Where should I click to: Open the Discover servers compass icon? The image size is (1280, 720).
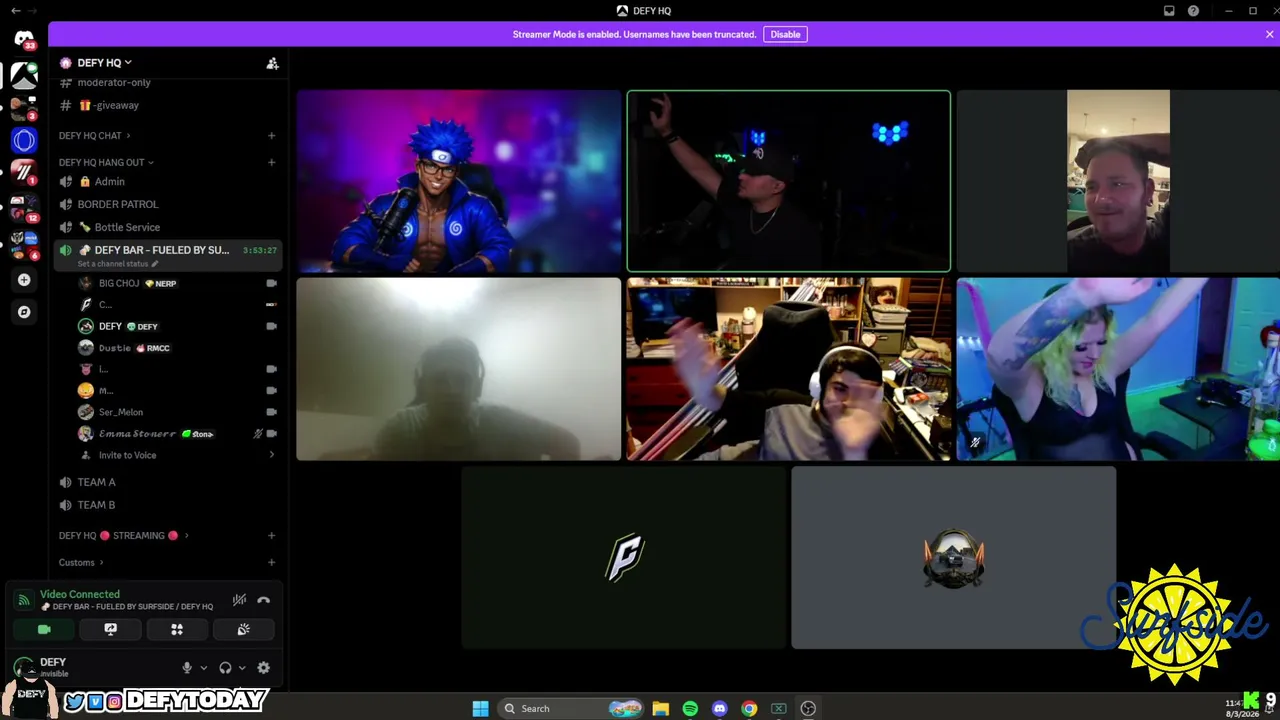click(x=24, y=312)
